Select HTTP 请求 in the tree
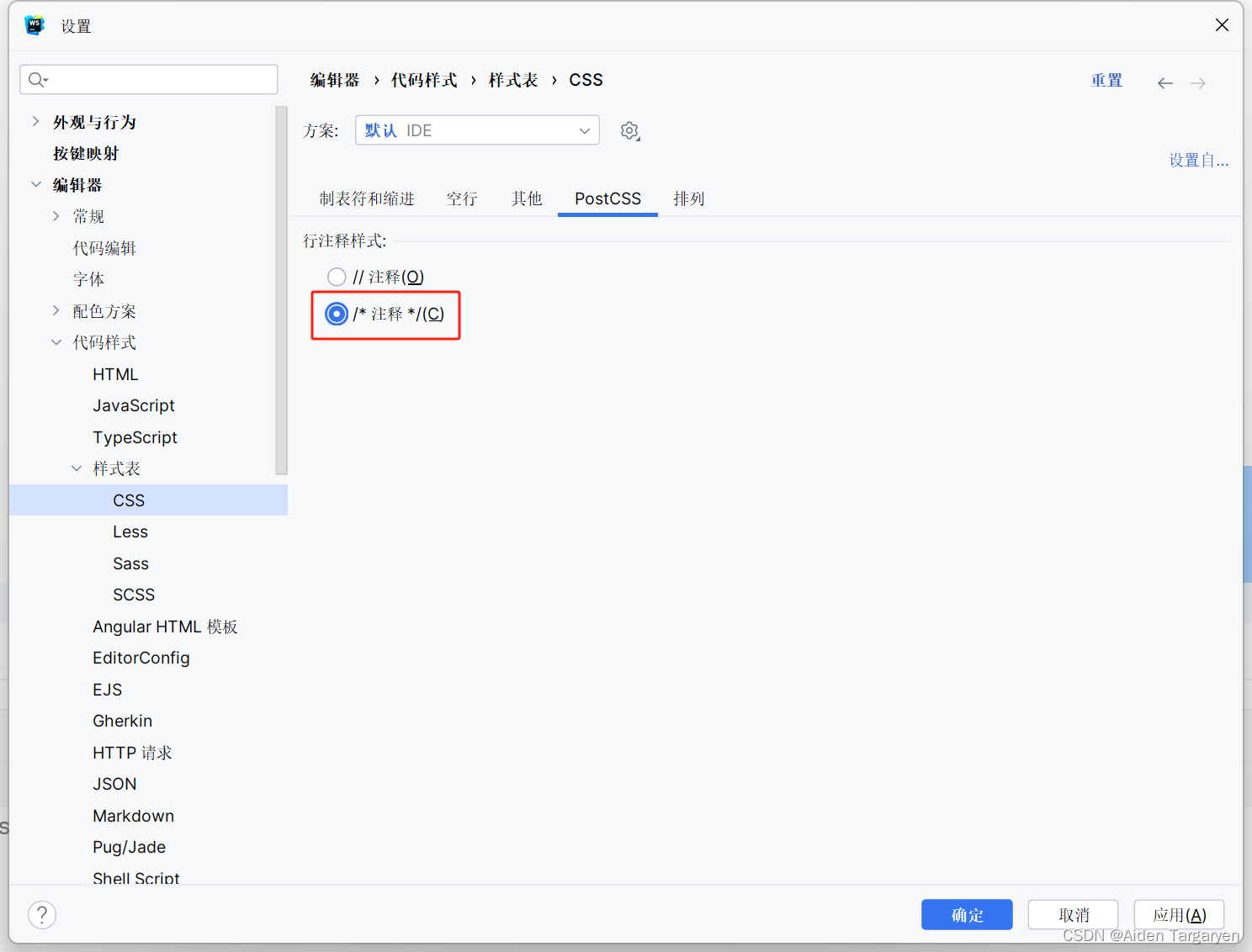1252x952 pixels. pyautogui.click(x=132, y=753)
